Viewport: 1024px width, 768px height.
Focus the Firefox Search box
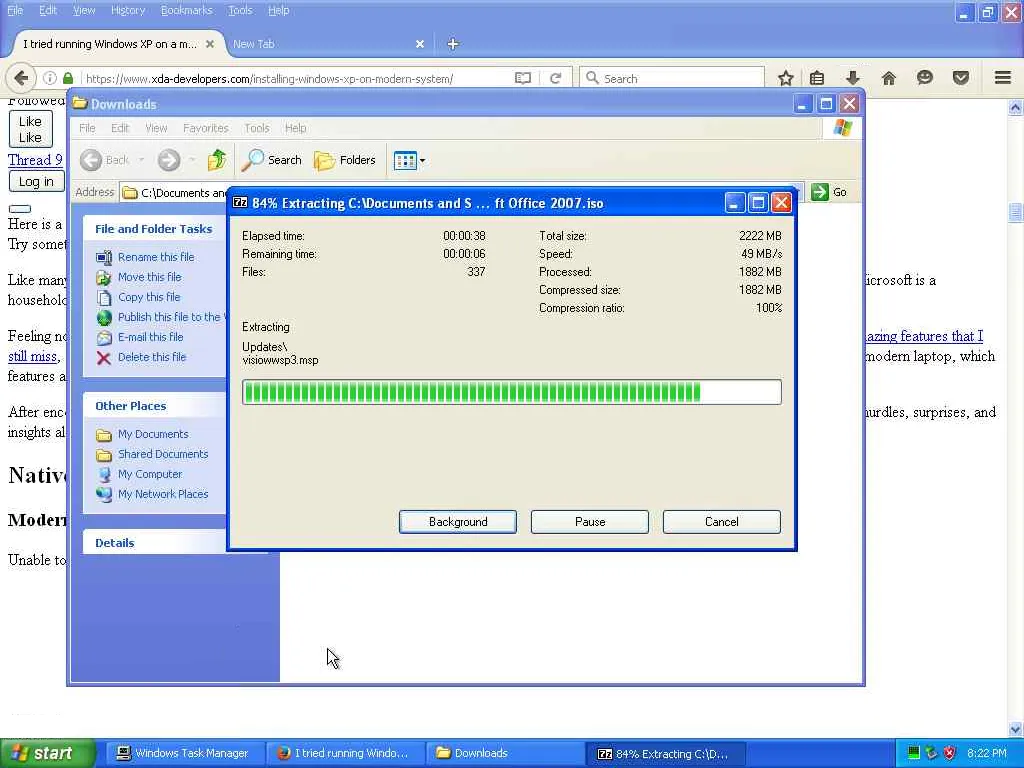(673, 78)
